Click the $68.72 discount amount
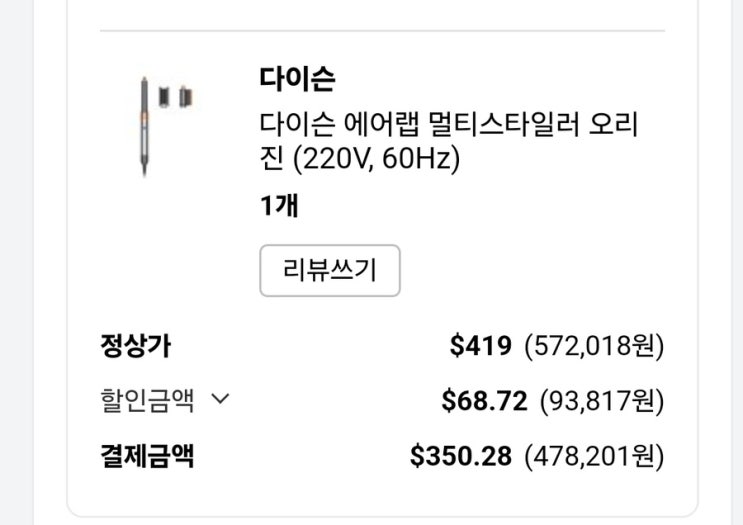Image resolution: width=743 pixels, height=525 pixels. click(x=484, y=401)
